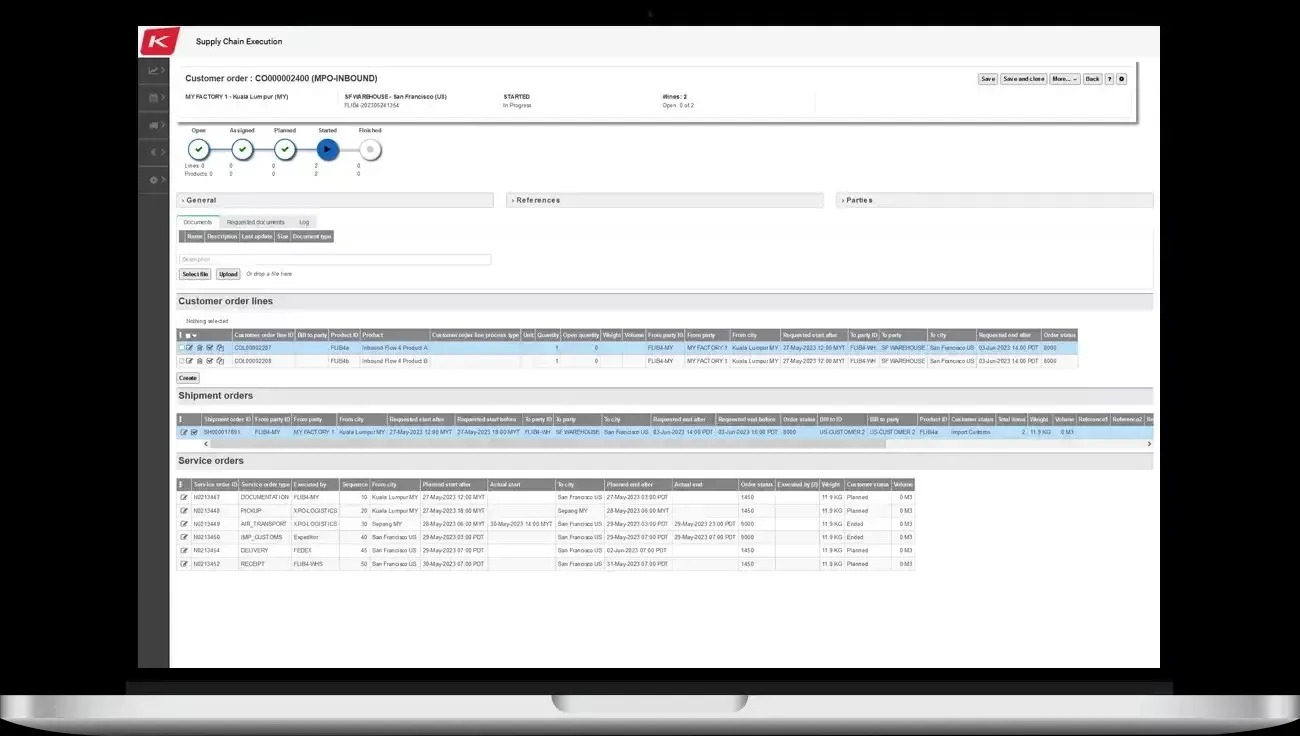
Task: Sort by Service order type column header
Action: click(265, 484)
